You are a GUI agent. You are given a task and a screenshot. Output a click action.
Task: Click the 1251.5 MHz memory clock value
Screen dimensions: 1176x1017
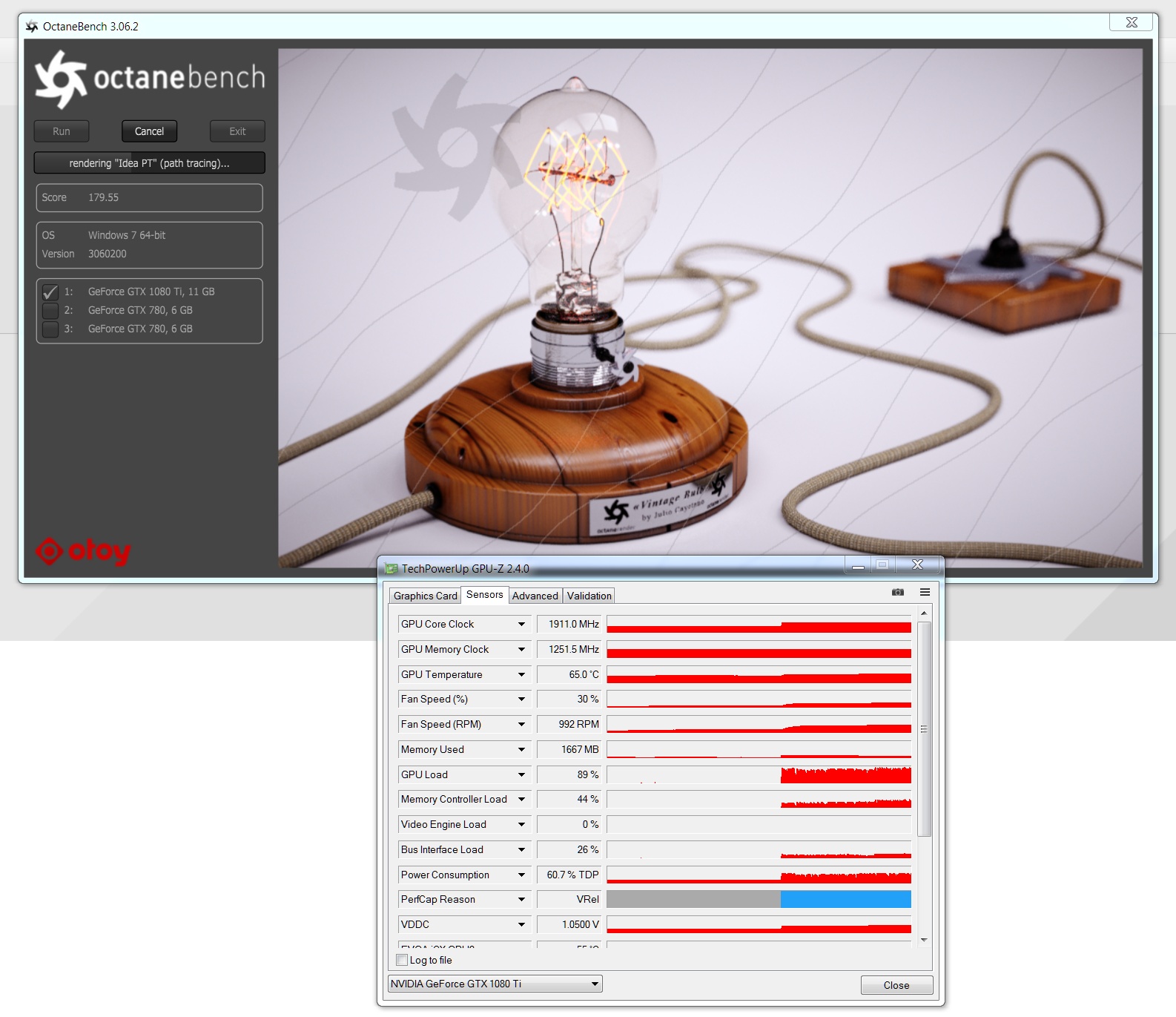(x=569, y=650)
